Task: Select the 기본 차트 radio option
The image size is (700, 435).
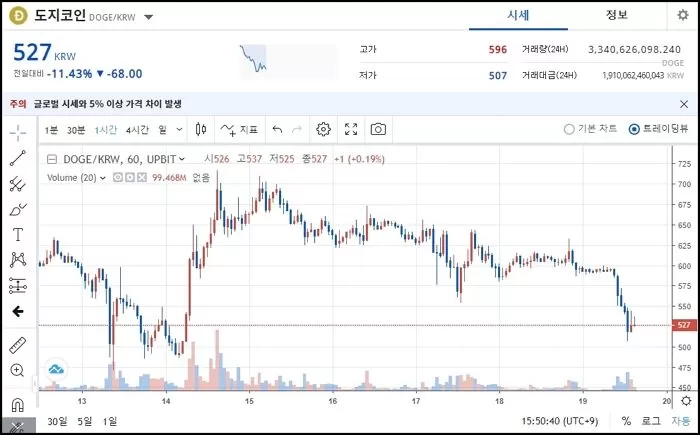Action: pos(570,129)
